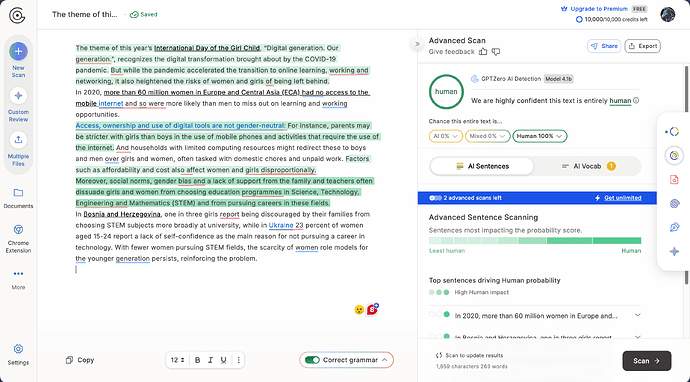Click the Copy icon below the editor
This screenshot has height=382, width=690.
[x=69, y=360]
